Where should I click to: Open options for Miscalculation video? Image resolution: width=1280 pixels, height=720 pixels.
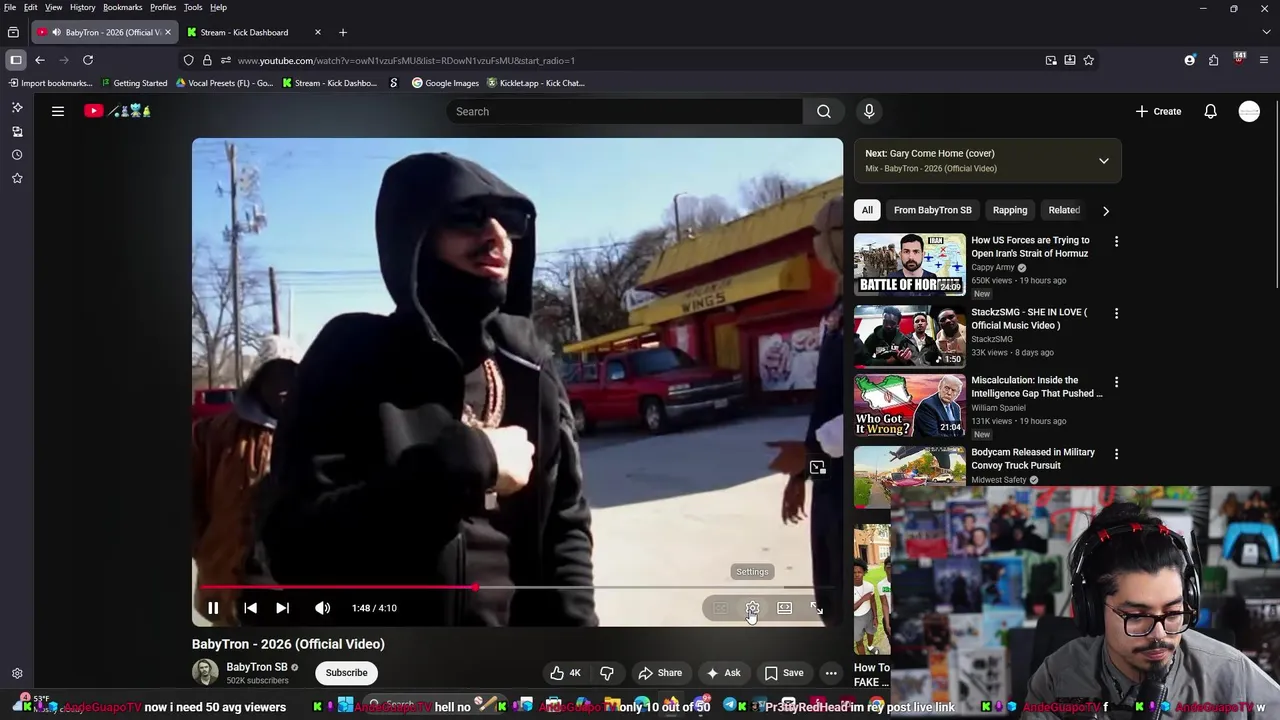1116,382
